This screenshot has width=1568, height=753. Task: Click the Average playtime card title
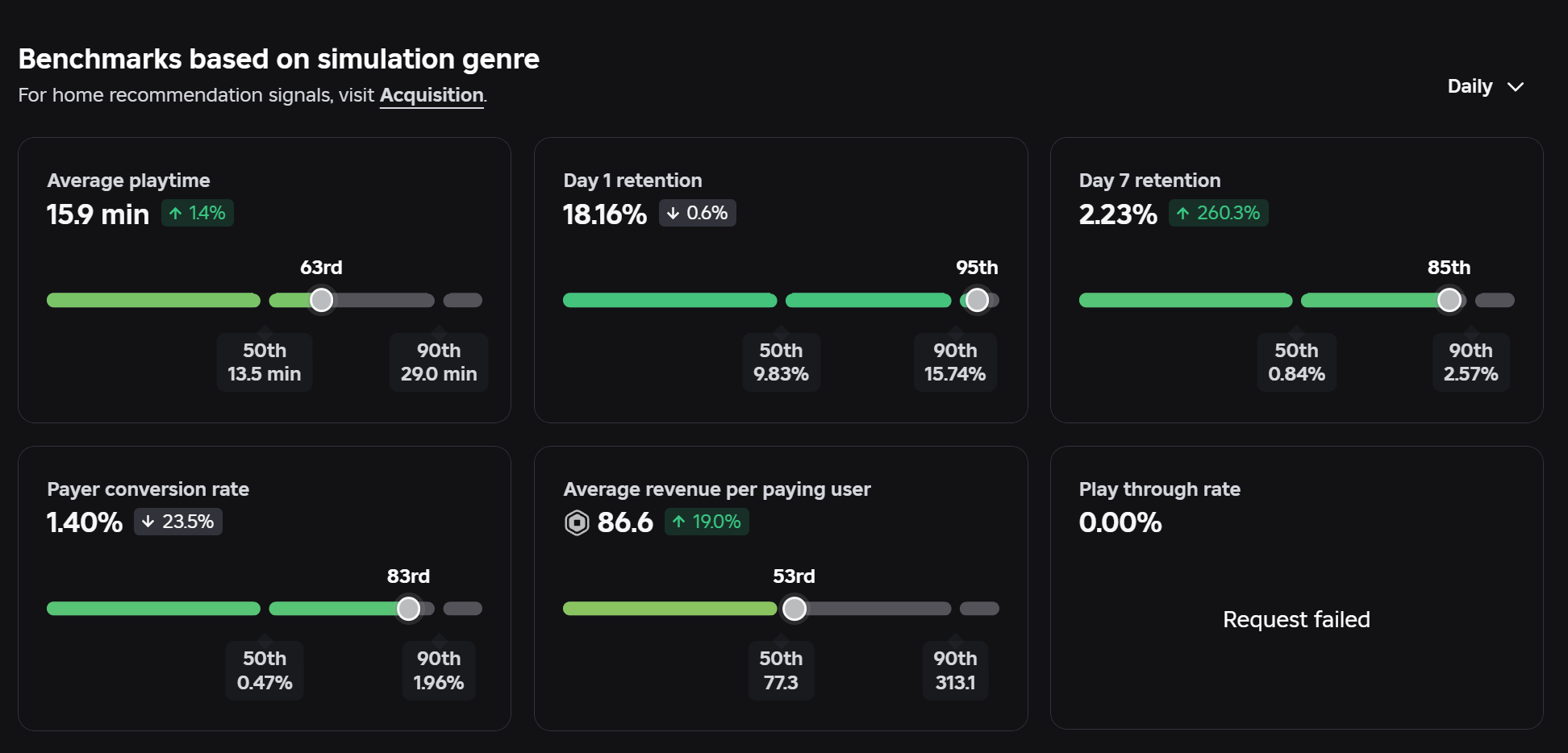click(128, 181)
